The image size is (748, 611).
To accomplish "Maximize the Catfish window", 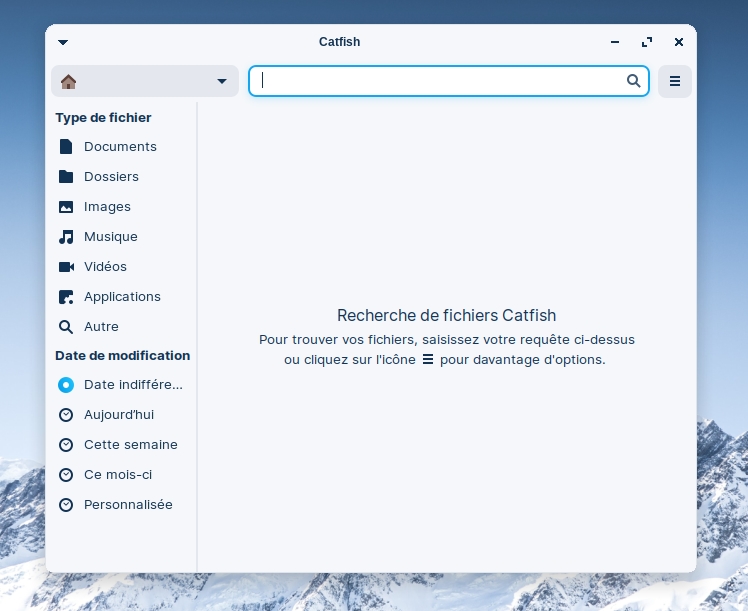I will pos(647,42).
